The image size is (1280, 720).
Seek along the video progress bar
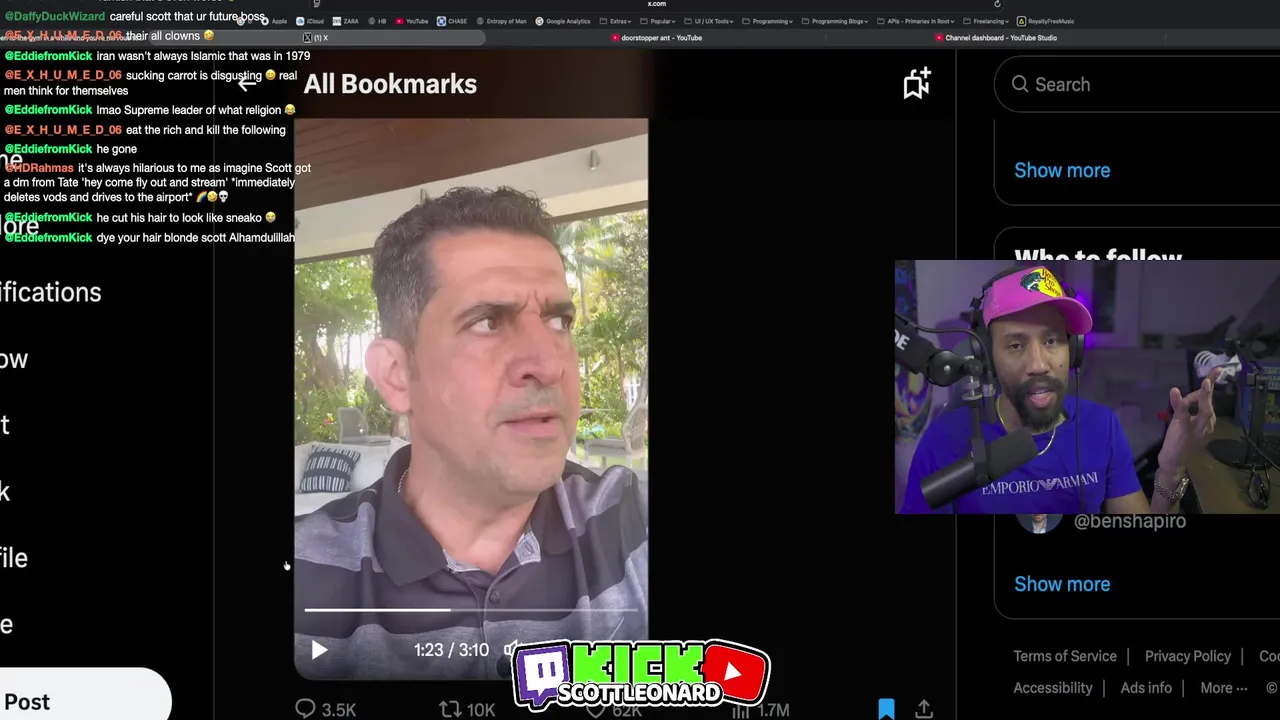click(x=471, y=609)
